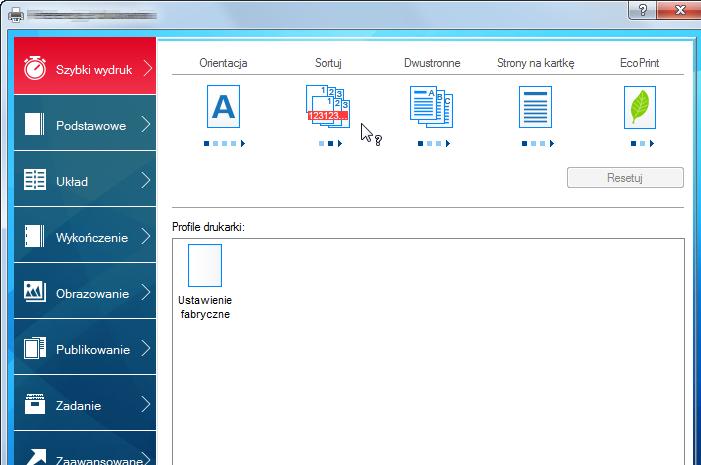The image size is (701, 465).
Task: Click the booklet icon beside Publikowanie
Action: 34,348
